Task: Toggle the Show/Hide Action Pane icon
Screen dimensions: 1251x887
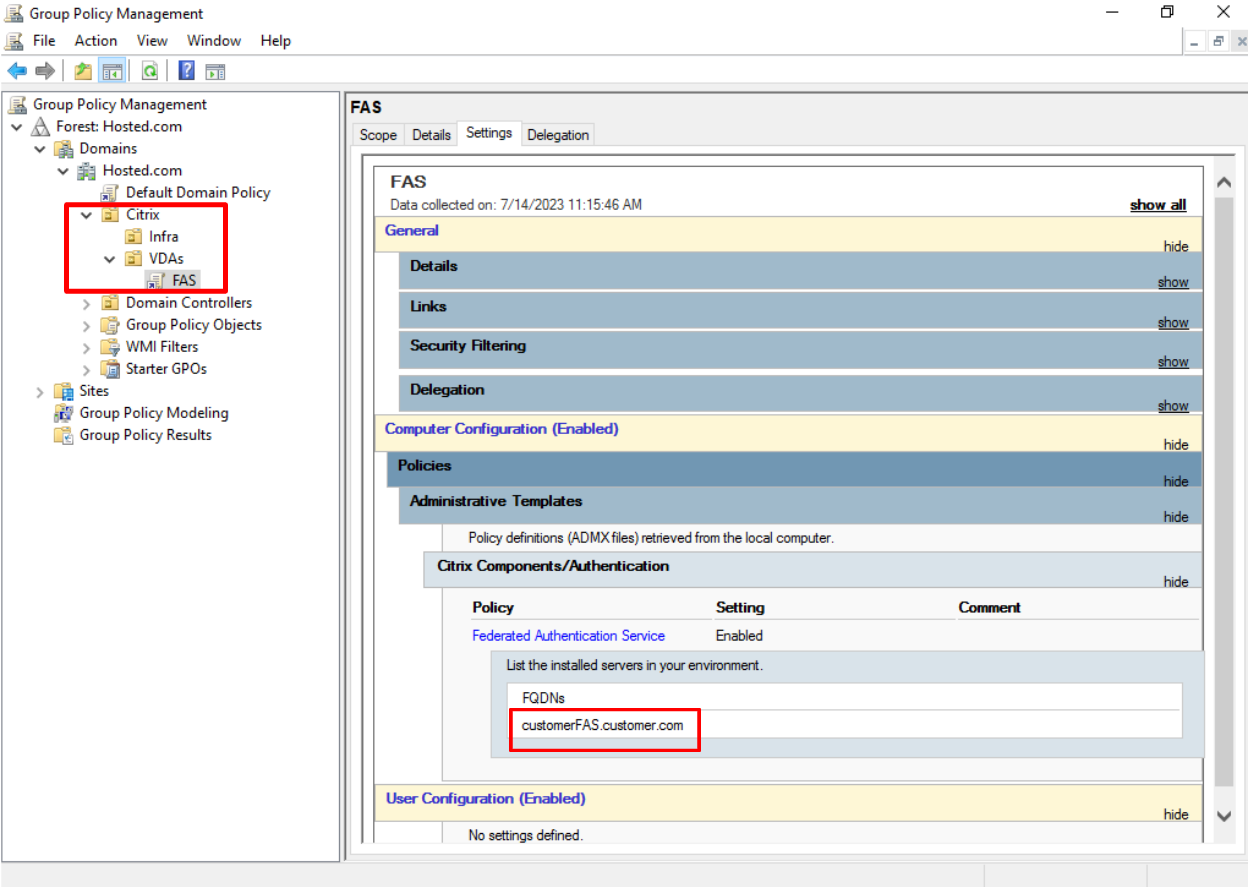Action: (x=215, y=71)
